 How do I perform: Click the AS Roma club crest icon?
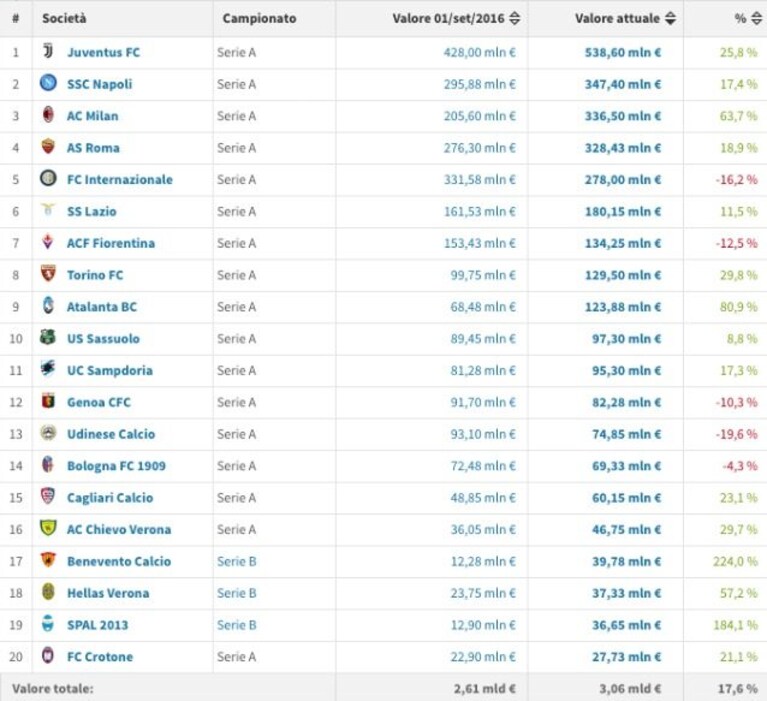click(x=48, y=146)
